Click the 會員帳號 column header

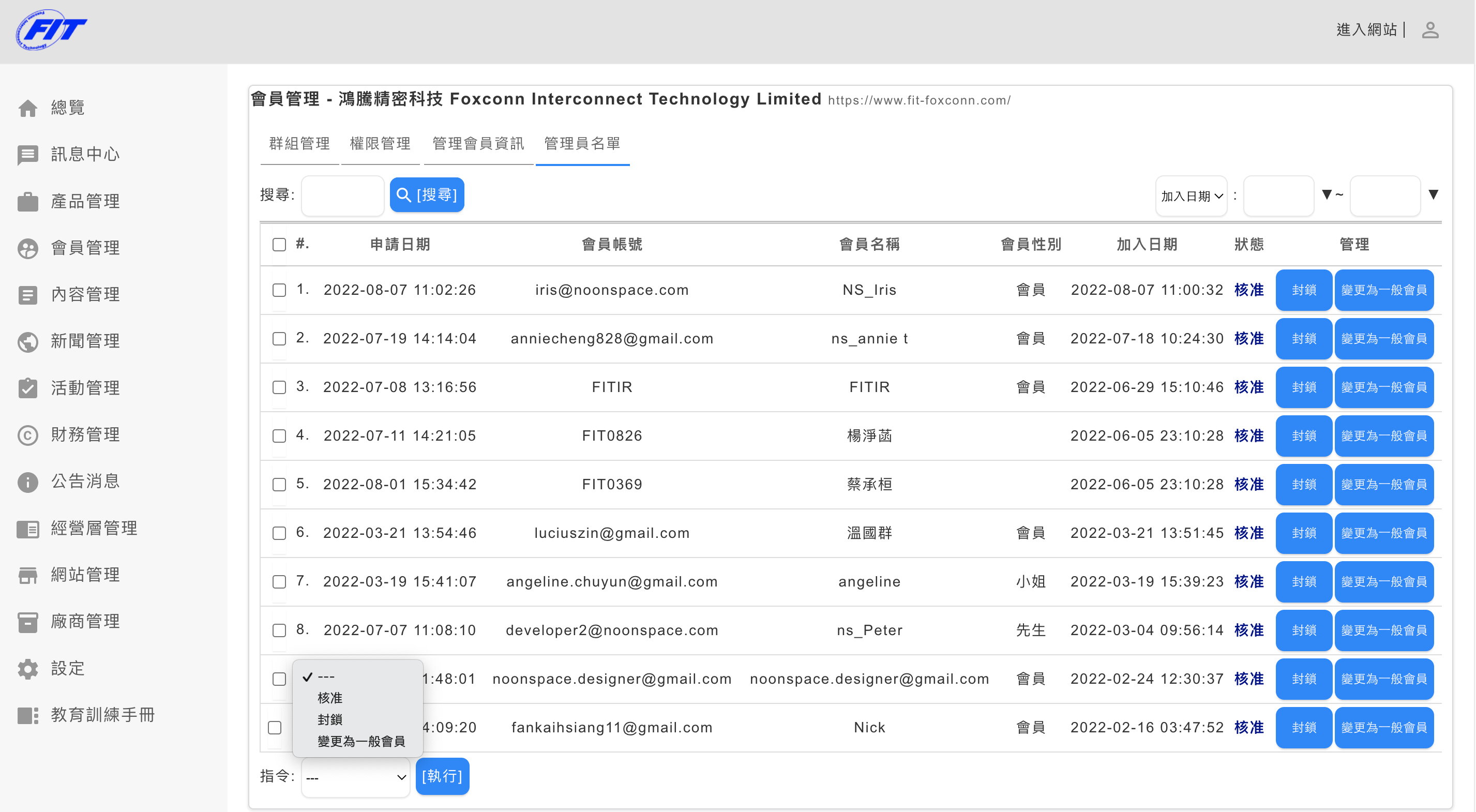[x=611, y=245]
